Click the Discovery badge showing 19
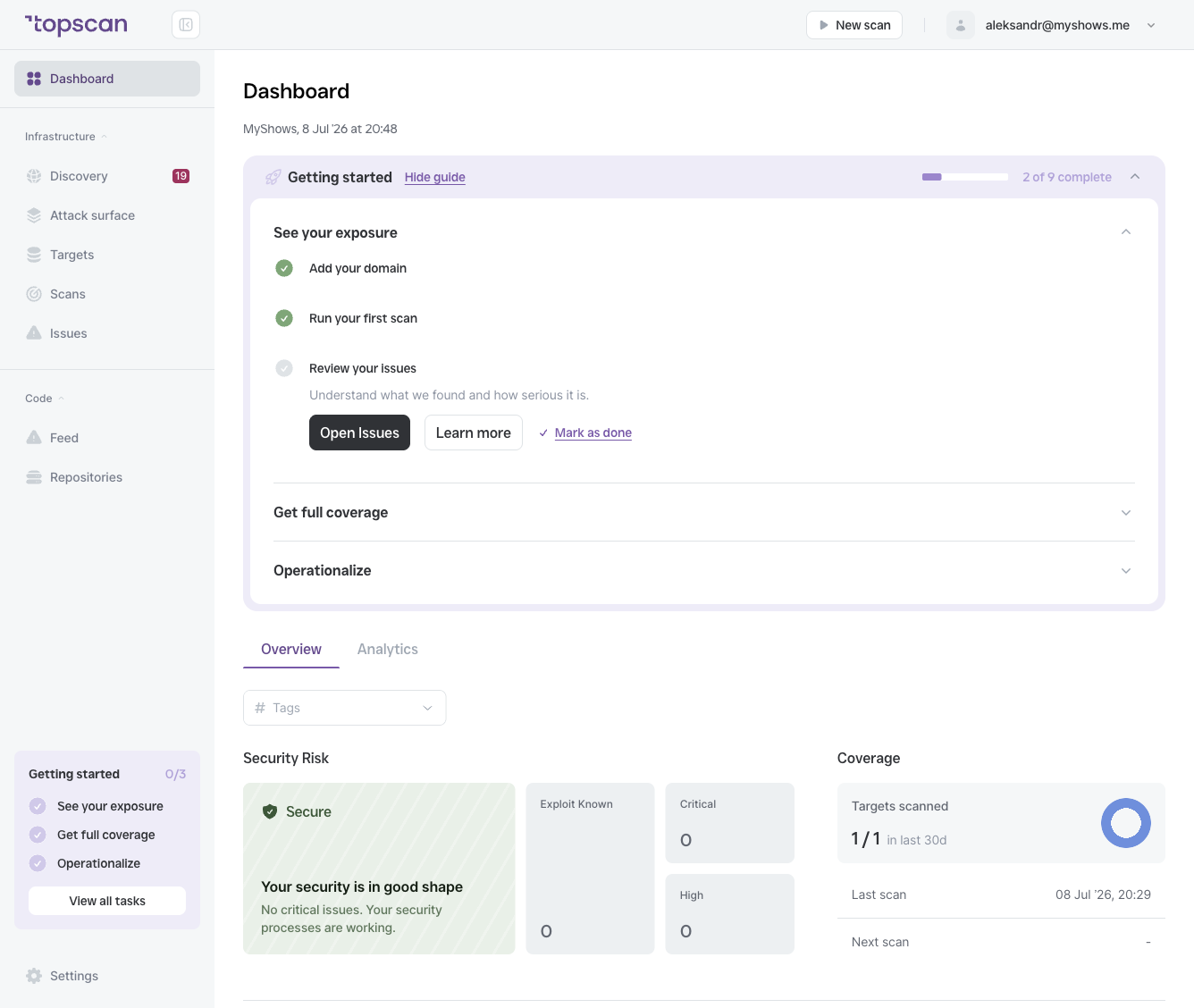The height and width of the screenshot is (1008, 1194). [181, 176]
